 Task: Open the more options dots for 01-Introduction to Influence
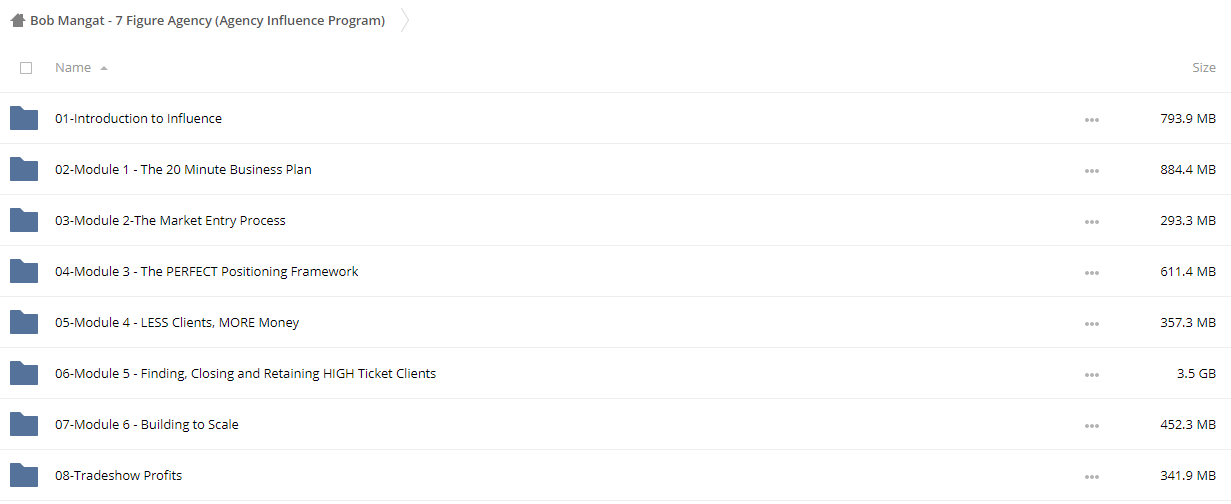(x=1091, y=120)
